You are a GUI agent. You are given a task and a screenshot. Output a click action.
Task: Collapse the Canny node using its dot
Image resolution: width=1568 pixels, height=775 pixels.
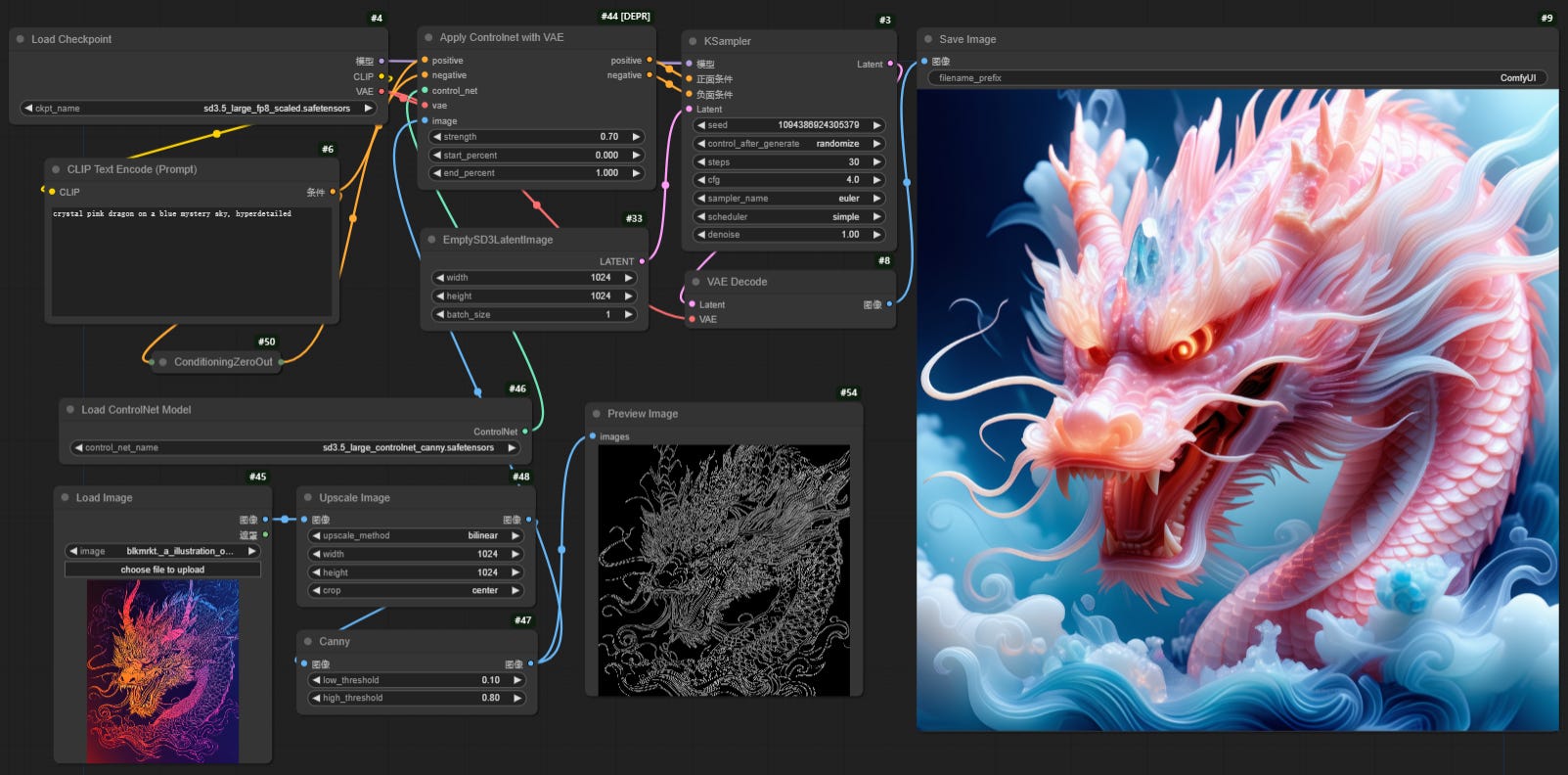pyautogui.click(x=307, y=641)
